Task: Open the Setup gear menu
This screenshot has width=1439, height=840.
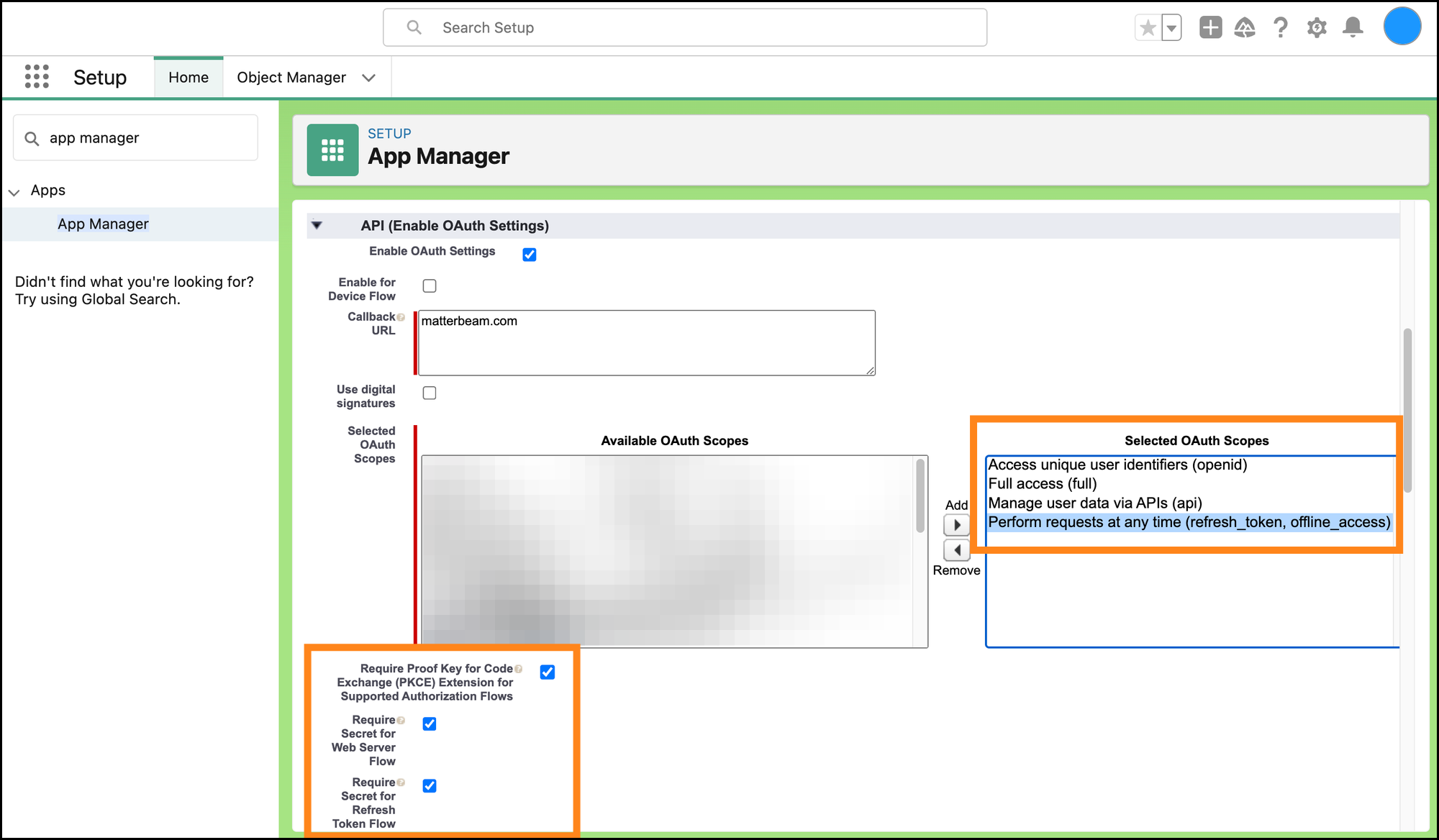Action: 1317,28
